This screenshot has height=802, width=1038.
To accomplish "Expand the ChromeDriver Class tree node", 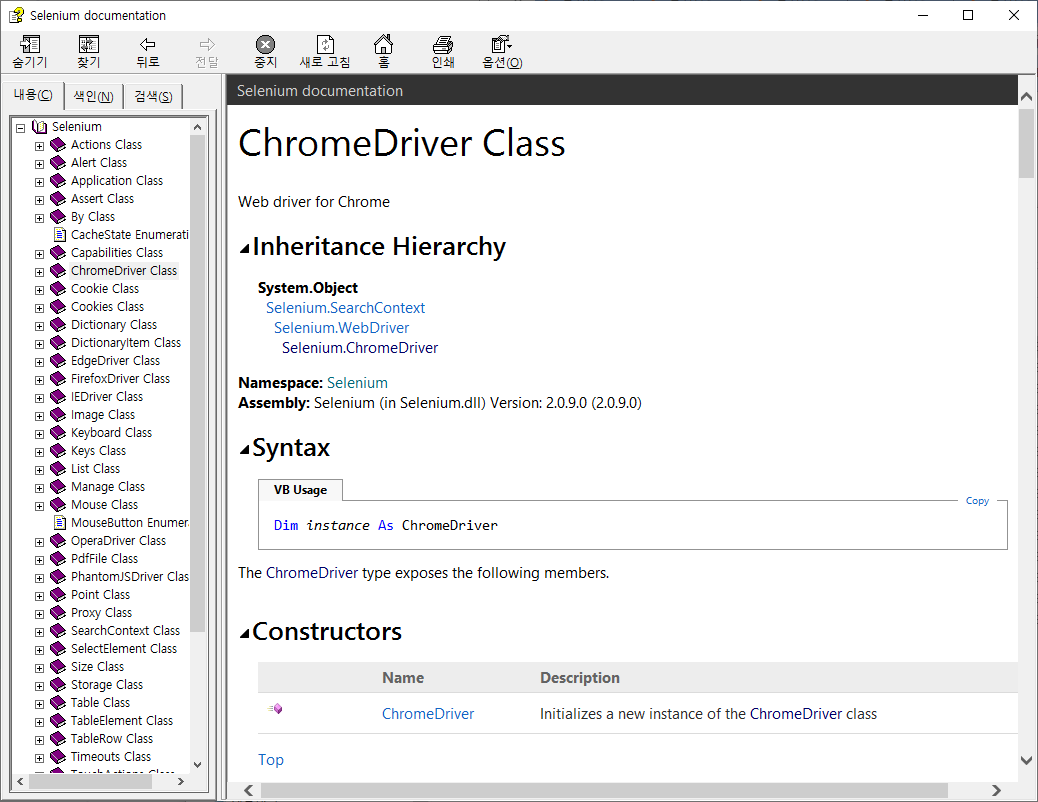I will [x=40, y=272].
